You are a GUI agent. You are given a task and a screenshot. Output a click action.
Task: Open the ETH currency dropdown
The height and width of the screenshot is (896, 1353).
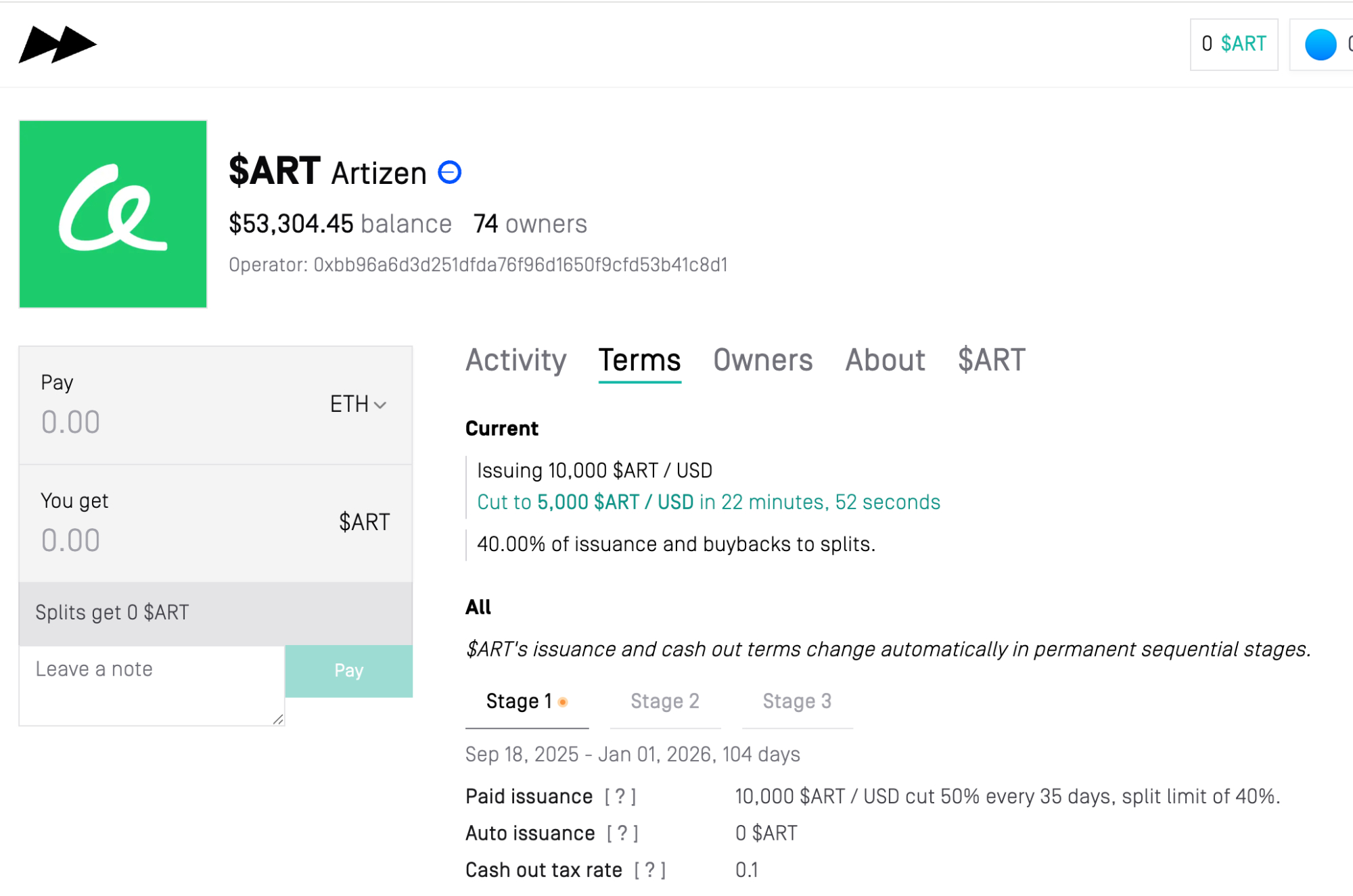click(x=358, y=404)
